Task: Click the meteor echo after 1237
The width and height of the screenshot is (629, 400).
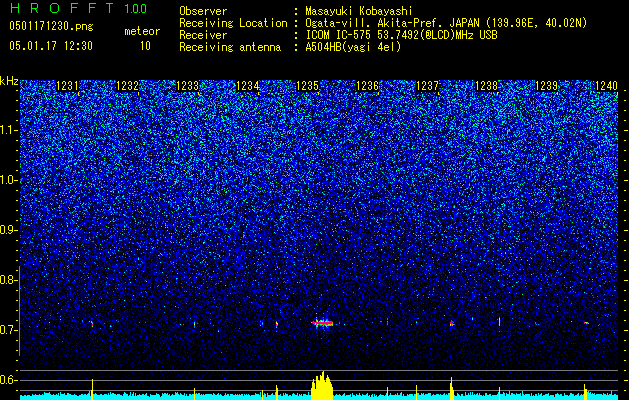Action: pyautogui.click(x=452, y=323)
